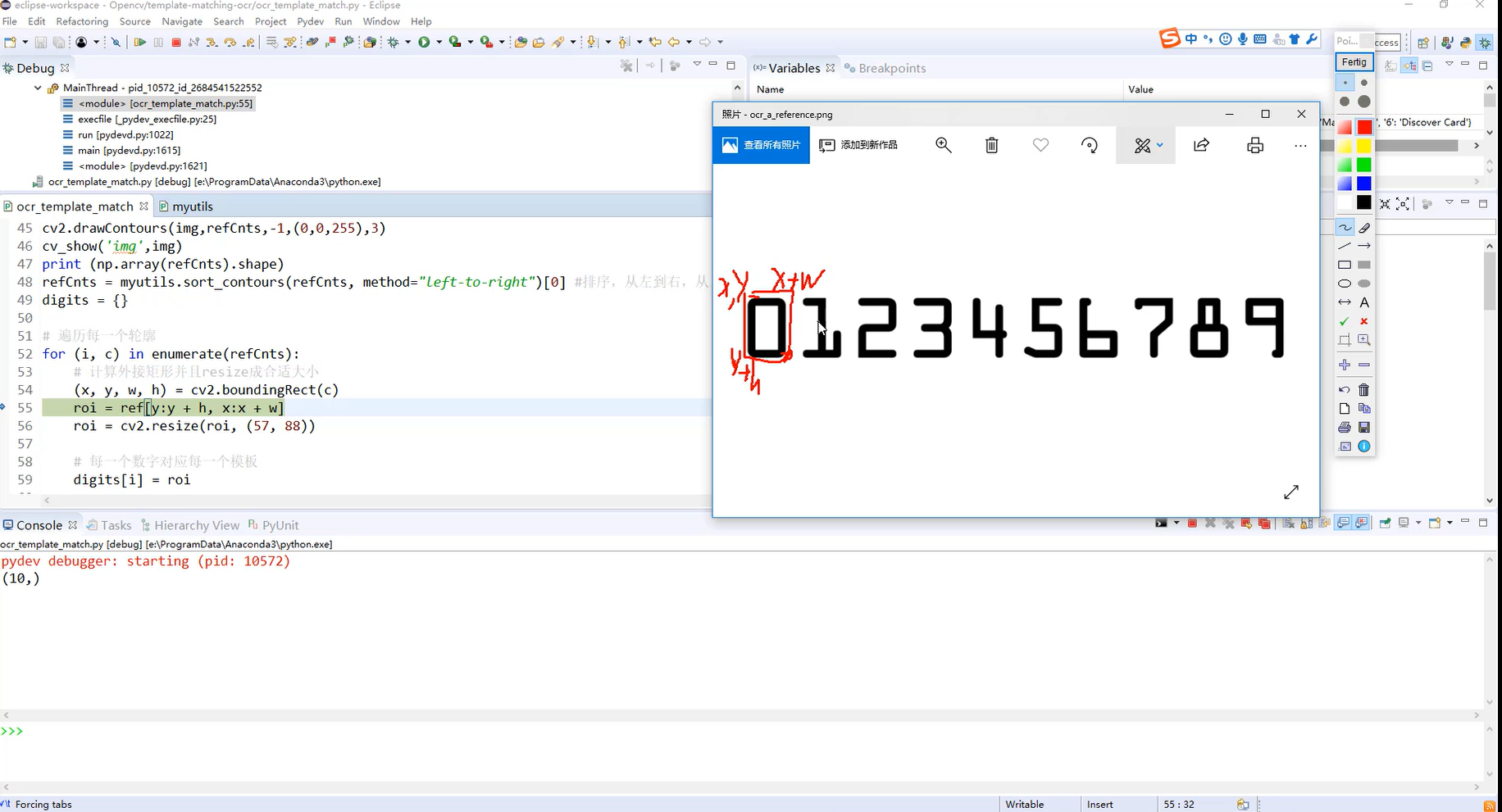Viewport: 1502px width, 812px height.
Task: Select the outlined ellipse tool in drawing palette
Action: click(1345, 284)
